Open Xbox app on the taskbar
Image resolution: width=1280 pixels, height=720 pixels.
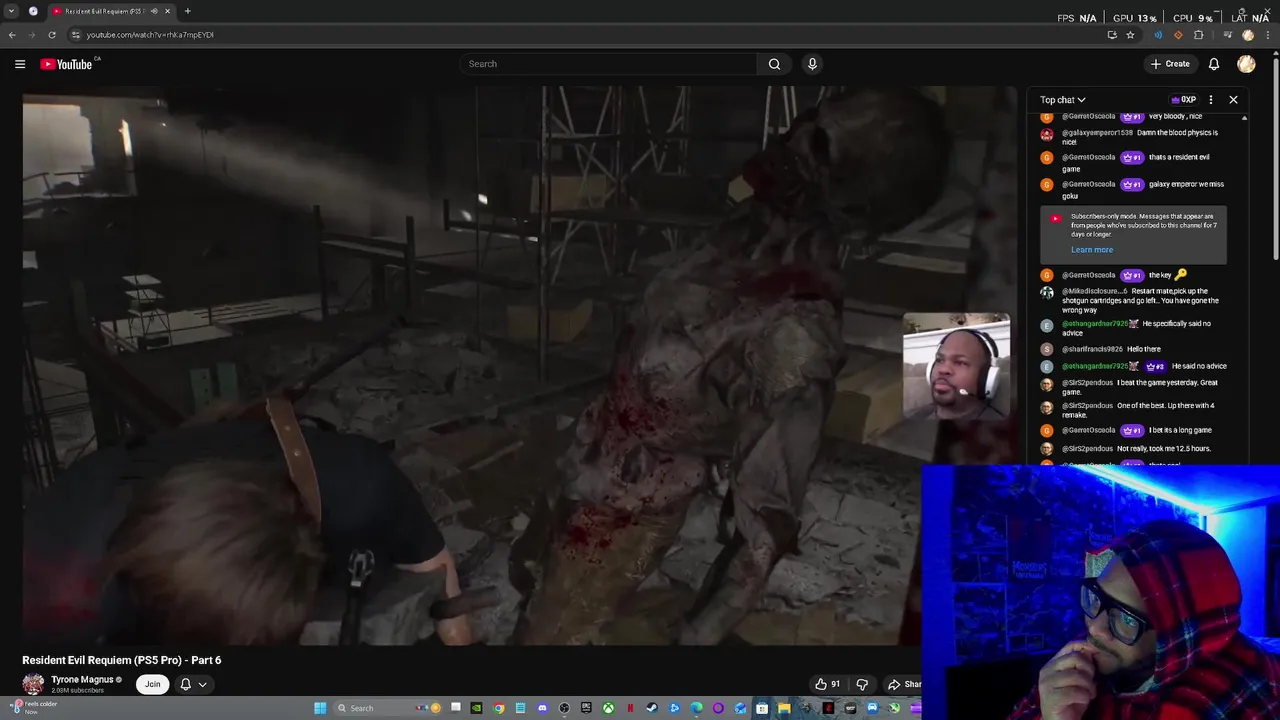608,708
